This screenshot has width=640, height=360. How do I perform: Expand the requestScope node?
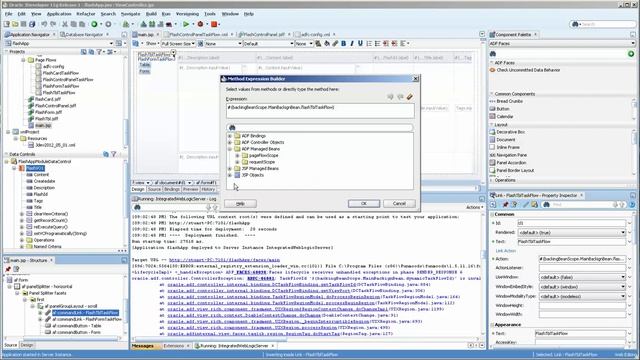click(x=238, y=162)
